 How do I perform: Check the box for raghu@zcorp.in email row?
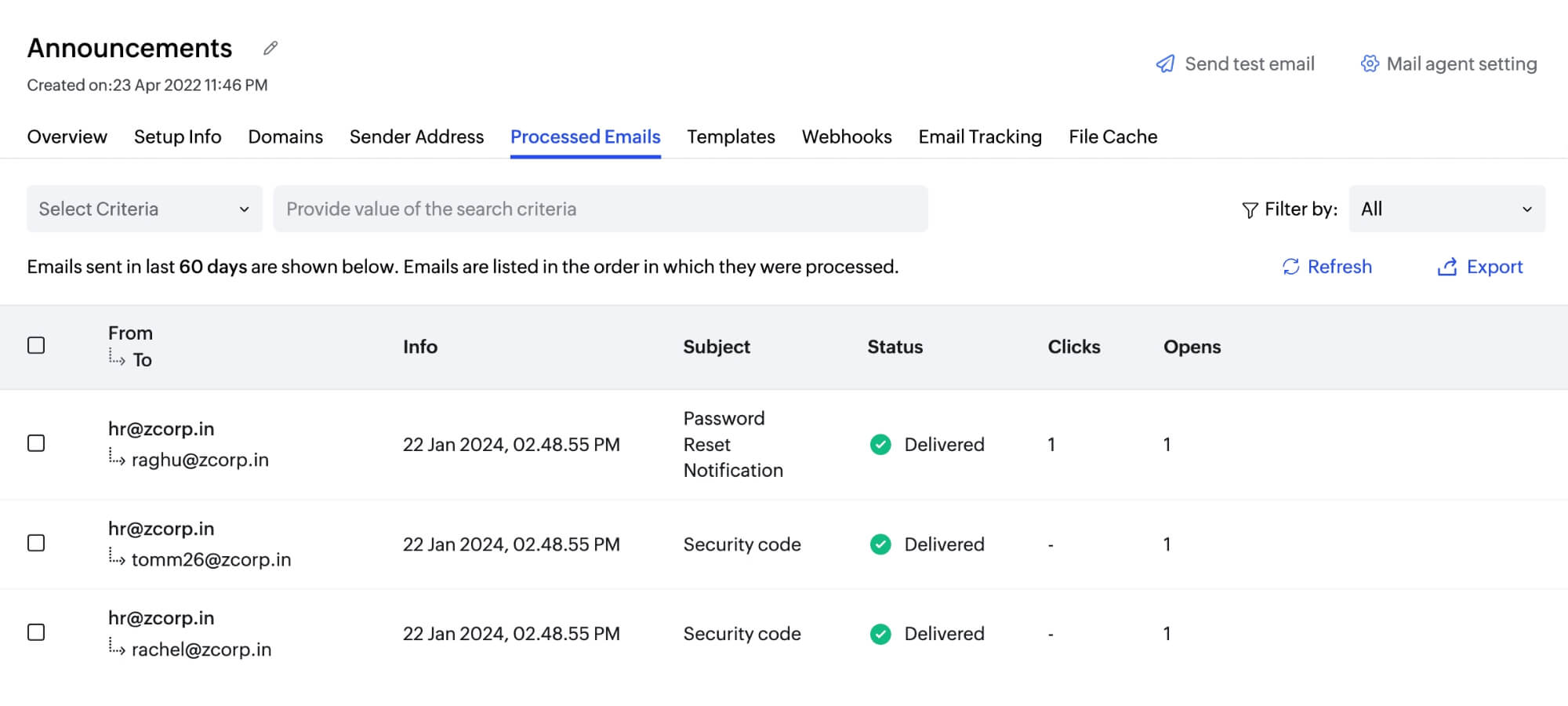(36, 444)
